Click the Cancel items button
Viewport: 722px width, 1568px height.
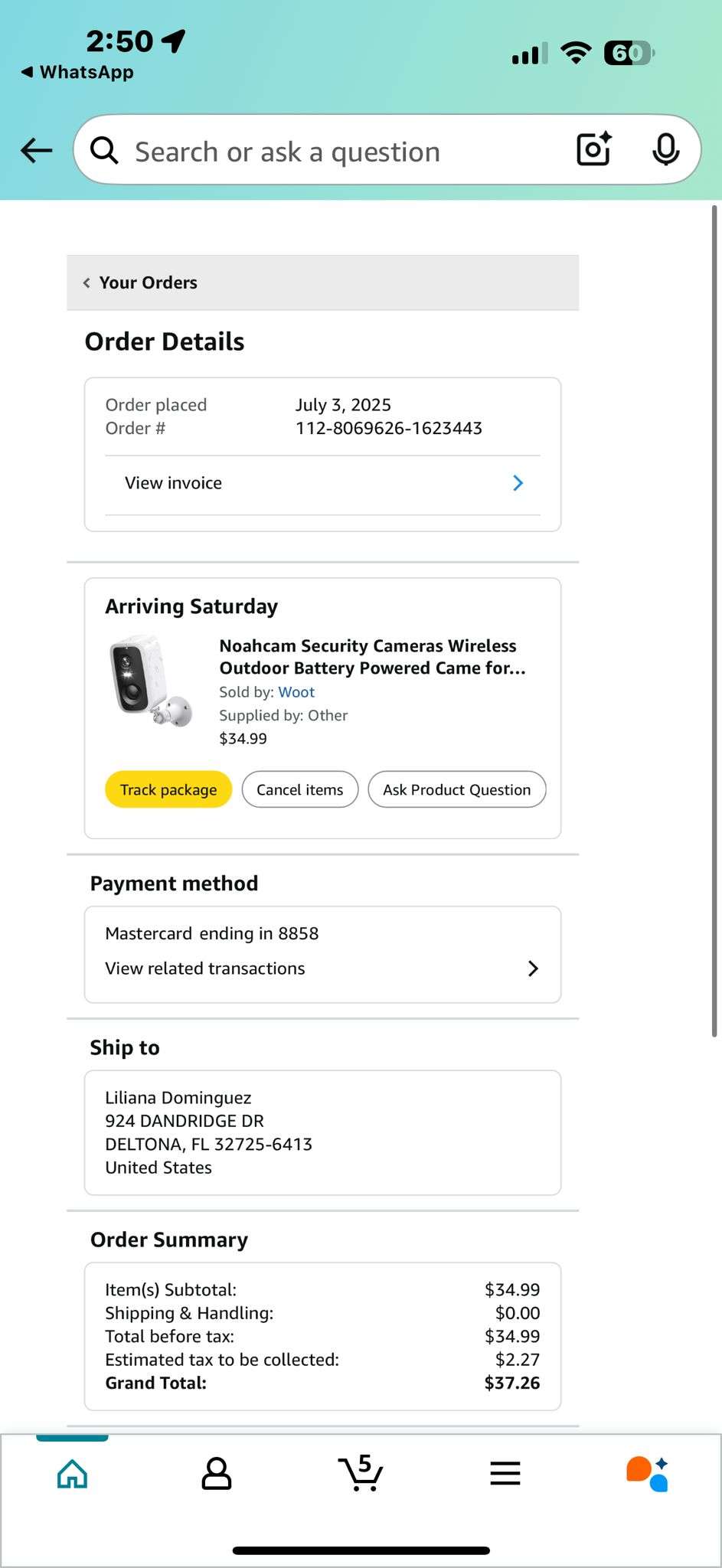coord(300,789)
